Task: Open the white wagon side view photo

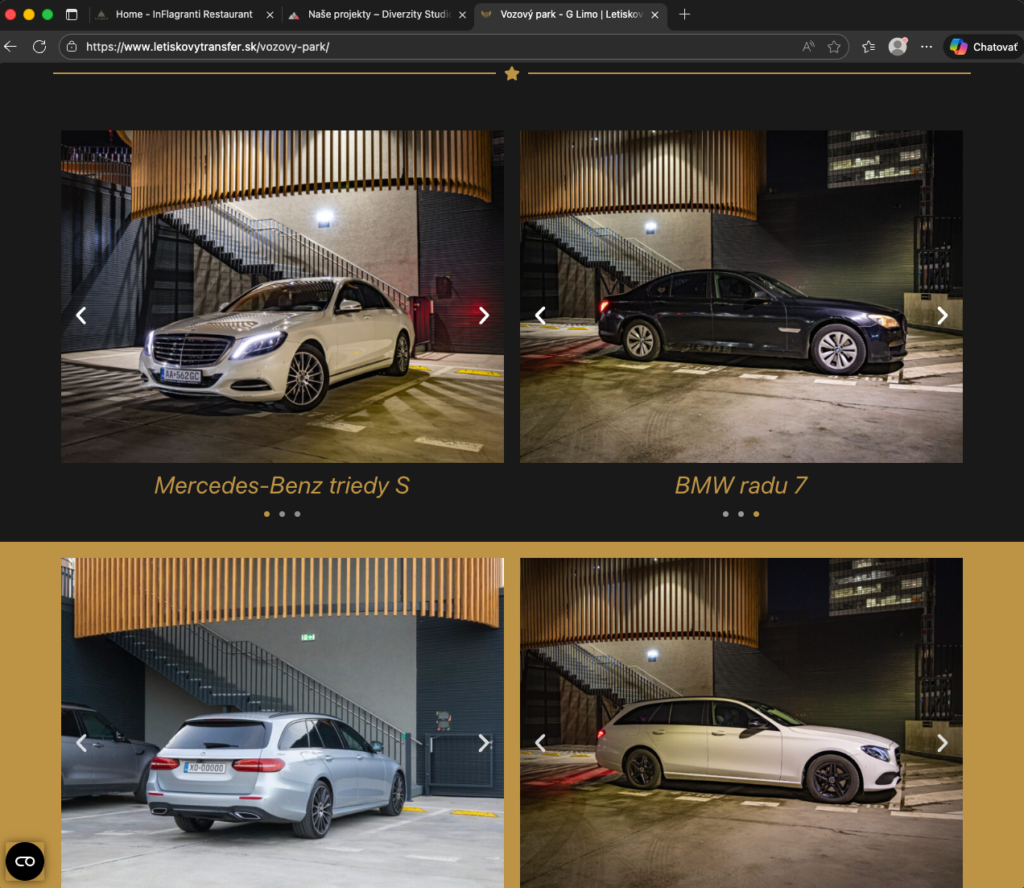Action: (x=741, y=723)
